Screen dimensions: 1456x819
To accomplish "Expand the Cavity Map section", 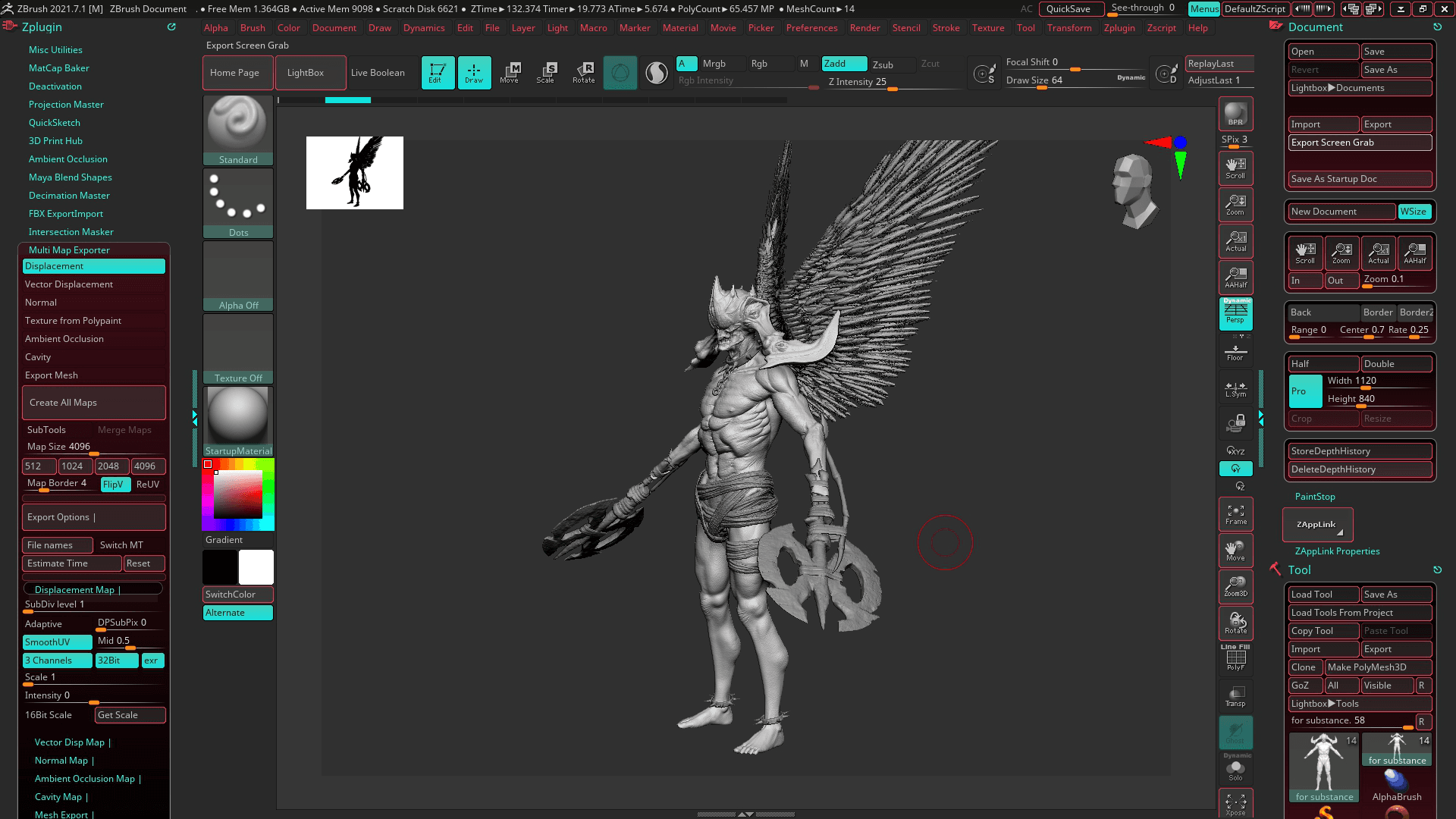I will tap(61, 797).
